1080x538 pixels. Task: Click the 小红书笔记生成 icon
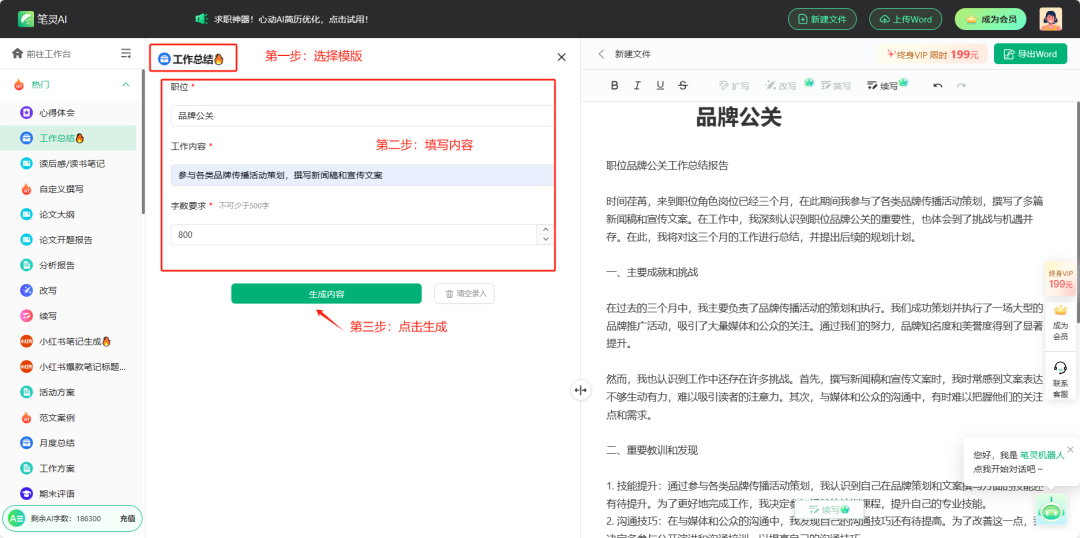click(x=26, y=341)
